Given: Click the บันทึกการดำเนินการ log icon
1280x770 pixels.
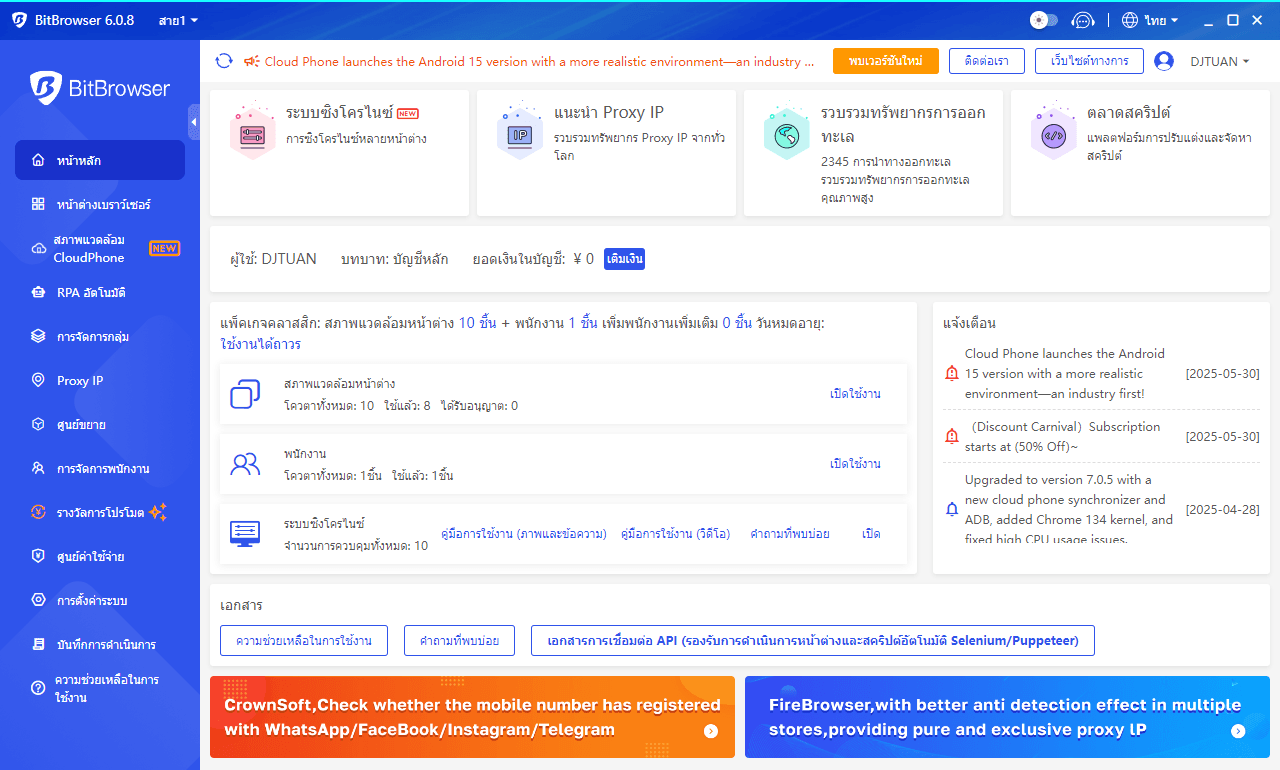Looking at the screenshot, I should click(38, 644).
